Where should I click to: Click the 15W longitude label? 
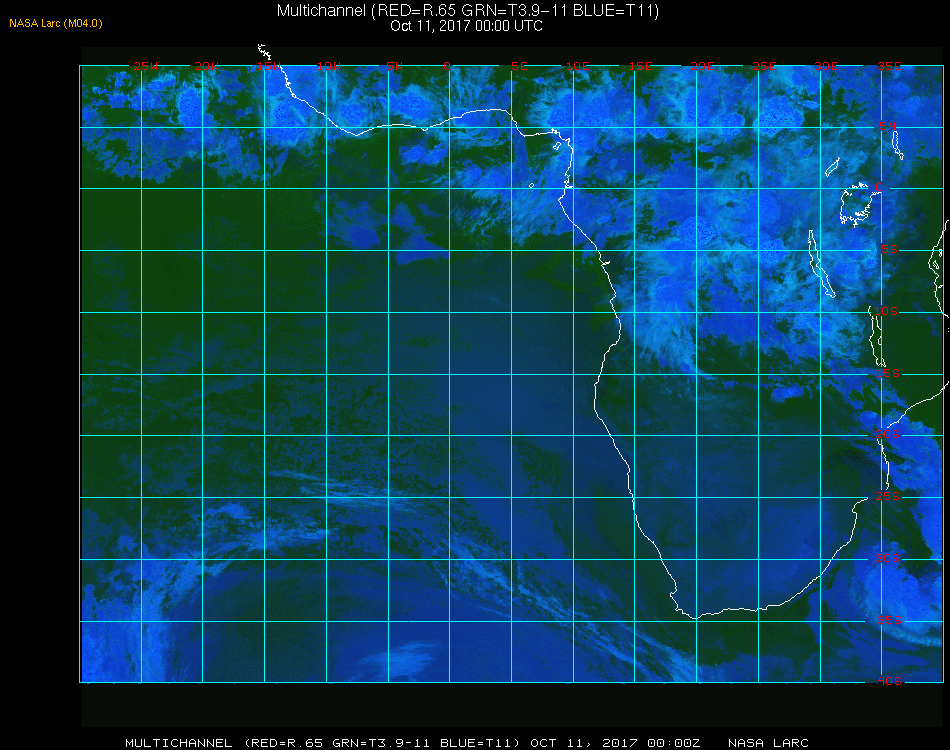click(x=268, y=66)
